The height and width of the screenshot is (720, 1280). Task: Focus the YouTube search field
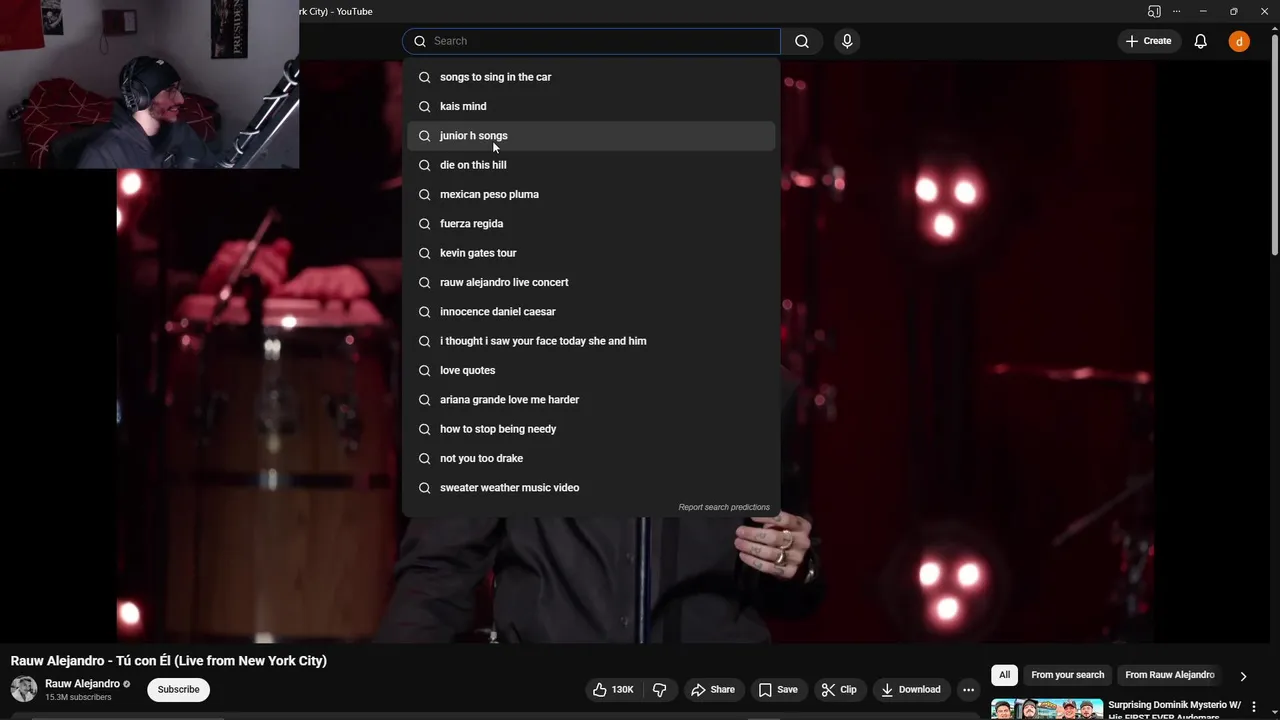click(x=591, y=41)
